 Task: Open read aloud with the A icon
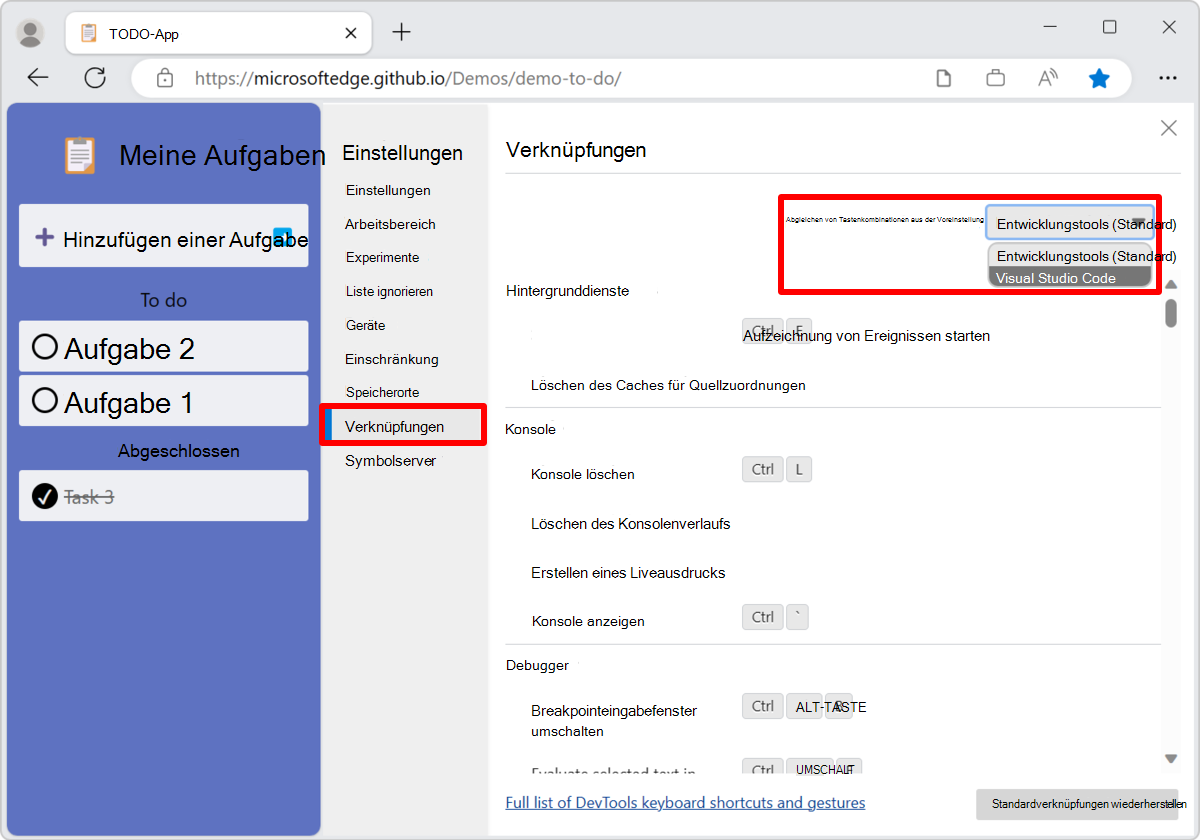tap(1047, 77)
